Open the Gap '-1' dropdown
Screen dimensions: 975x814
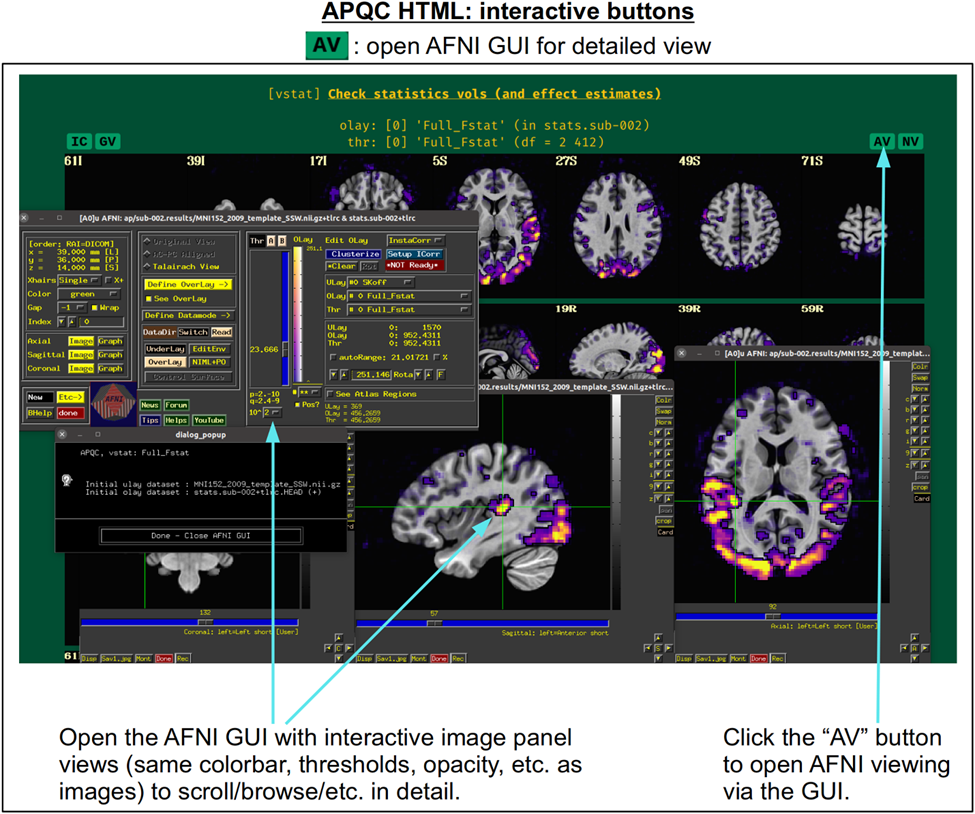coord(73,308)
